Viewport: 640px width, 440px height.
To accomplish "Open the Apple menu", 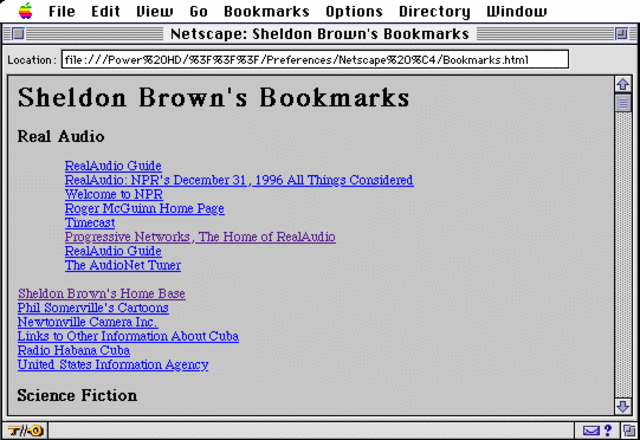I will pos(25,11).
